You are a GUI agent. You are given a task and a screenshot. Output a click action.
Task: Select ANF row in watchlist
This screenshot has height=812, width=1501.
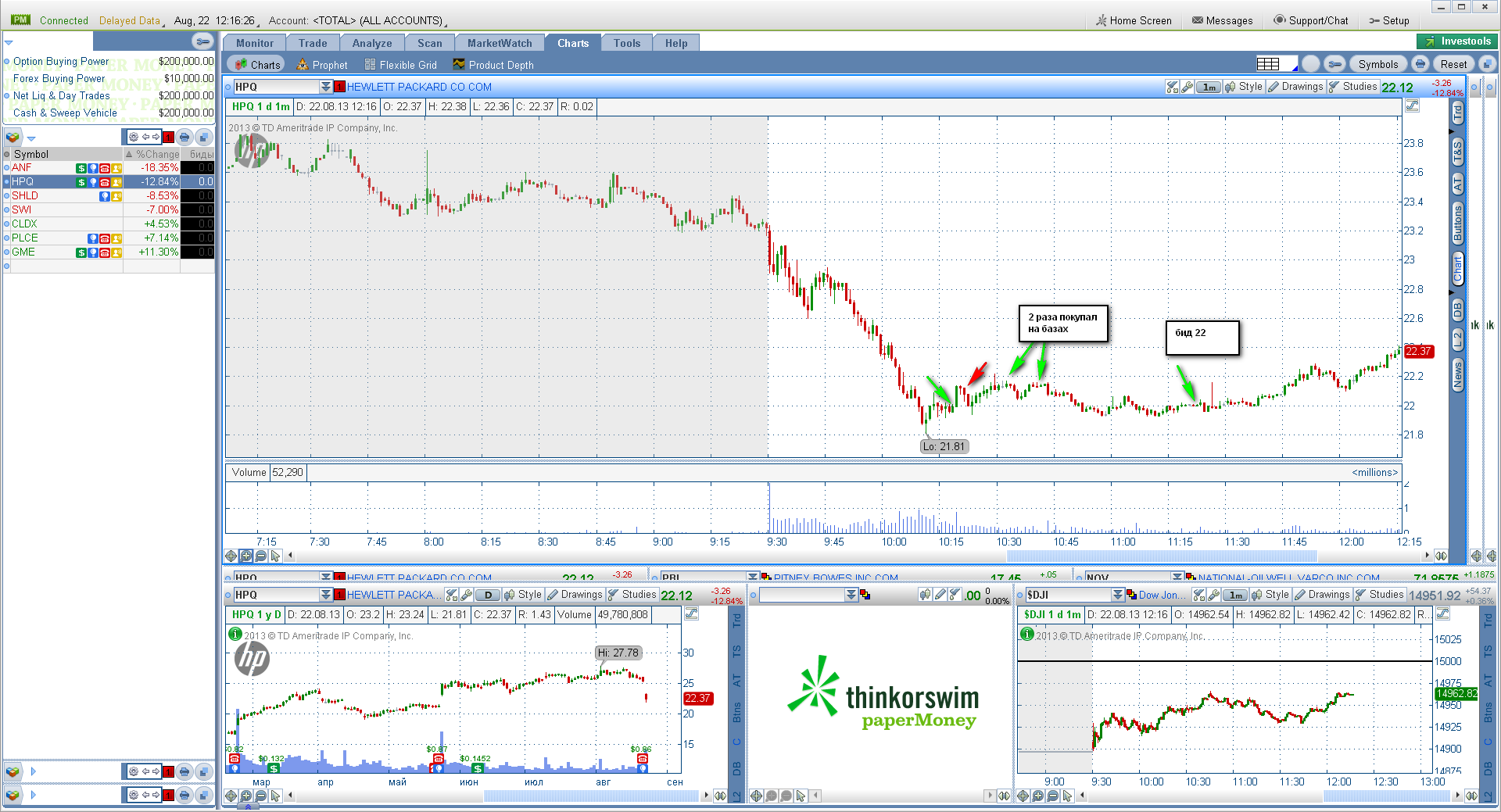pyautogui.click(x=108, y=167)
